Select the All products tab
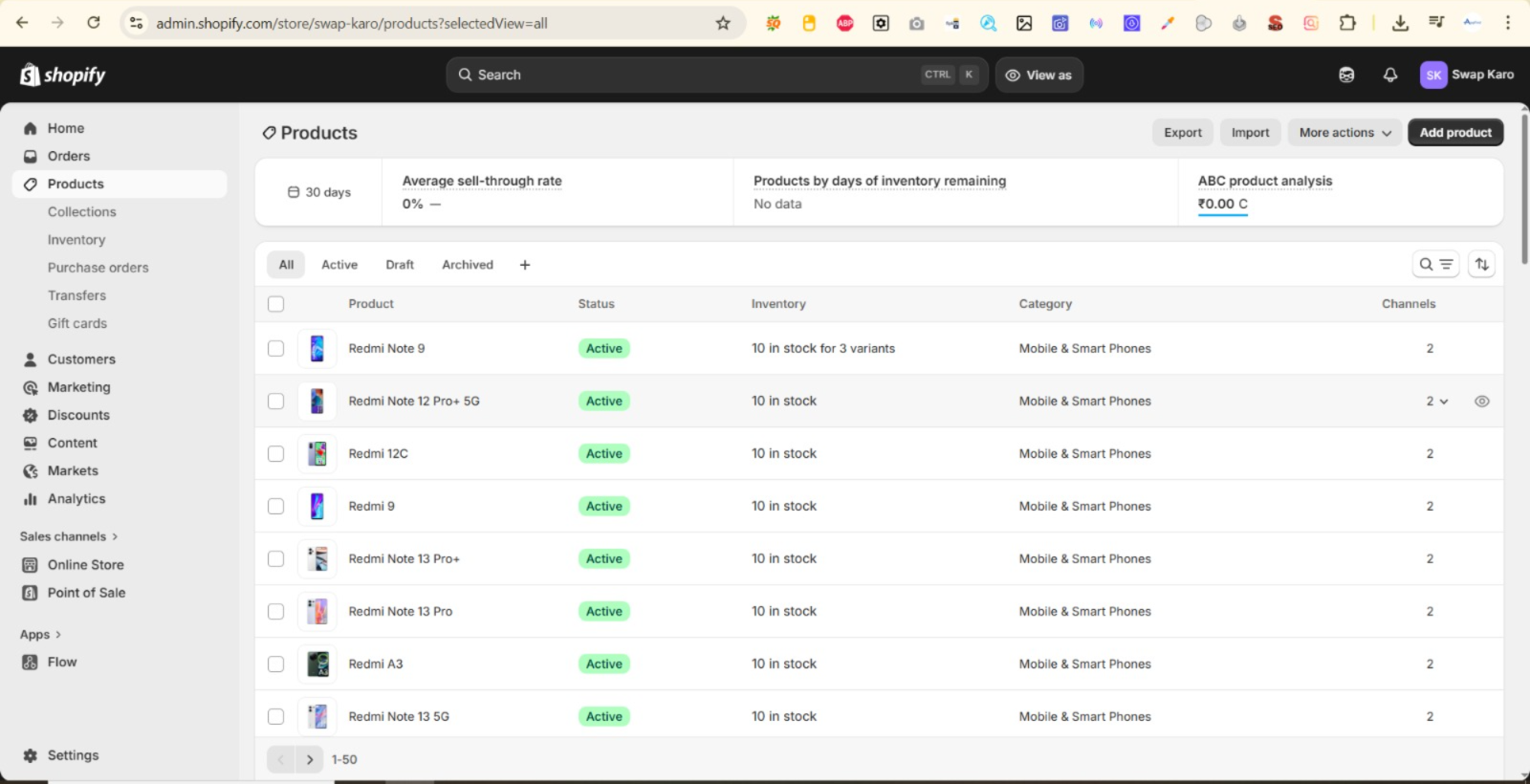1530x784 pixels. point(286,265)
